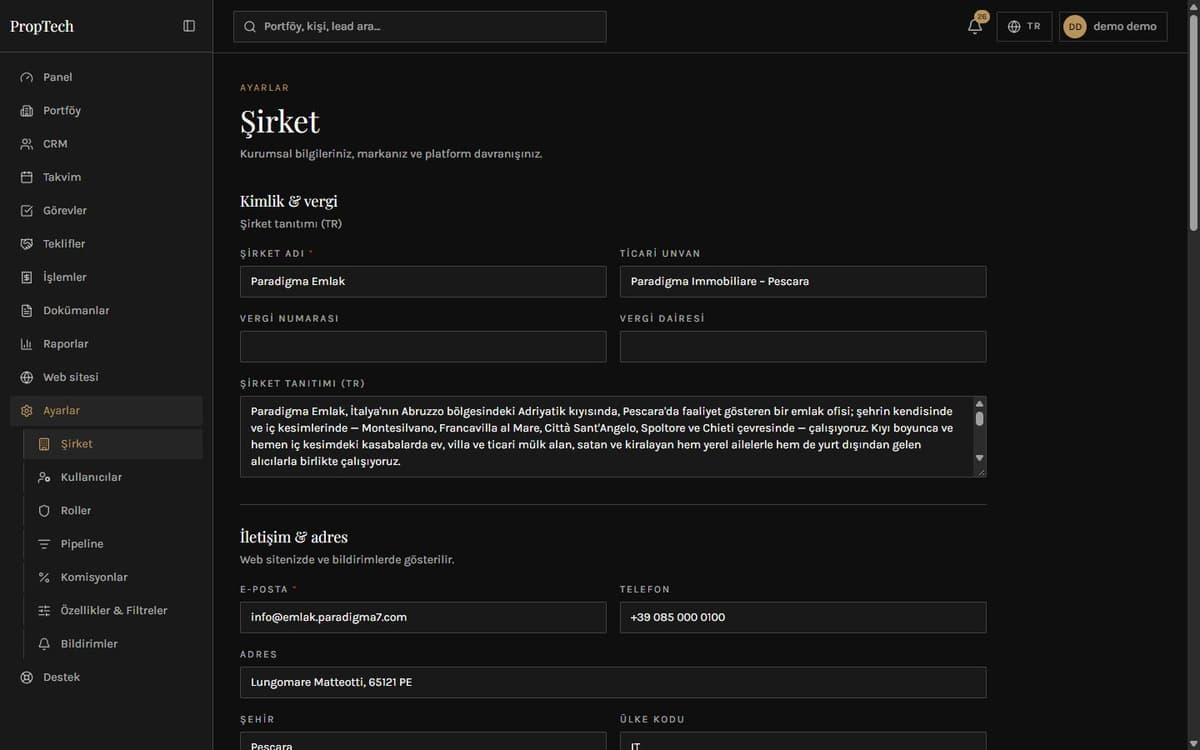
Task: Click the Panel gauge icon in sidebar
Action: point(27,77)
